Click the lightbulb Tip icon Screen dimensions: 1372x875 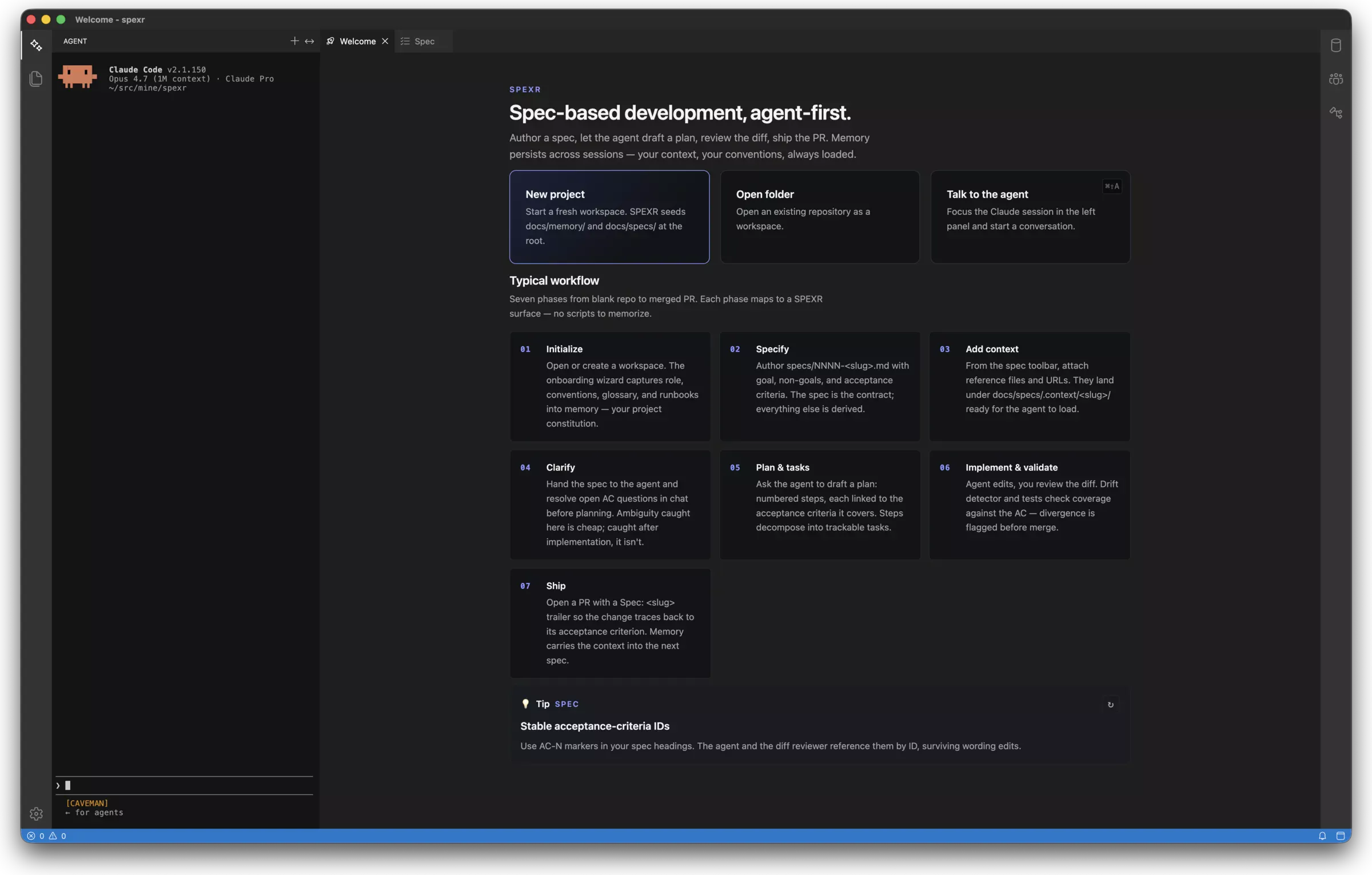[x=525, y=704]
